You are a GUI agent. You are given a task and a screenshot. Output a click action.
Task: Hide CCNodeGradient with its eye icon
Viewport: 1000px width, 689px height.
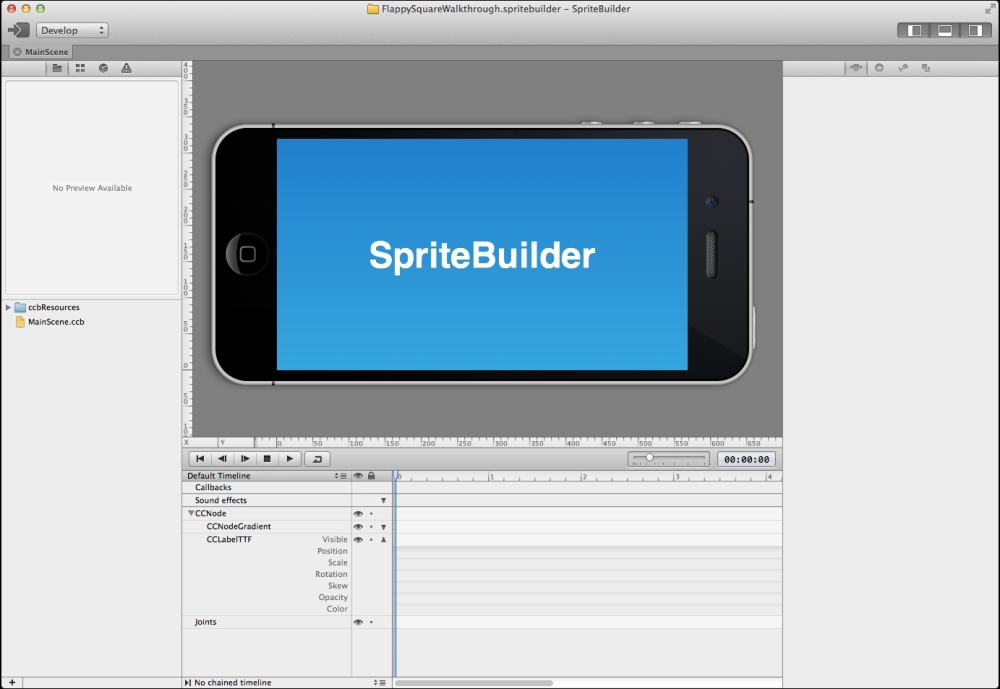(358, 527)
